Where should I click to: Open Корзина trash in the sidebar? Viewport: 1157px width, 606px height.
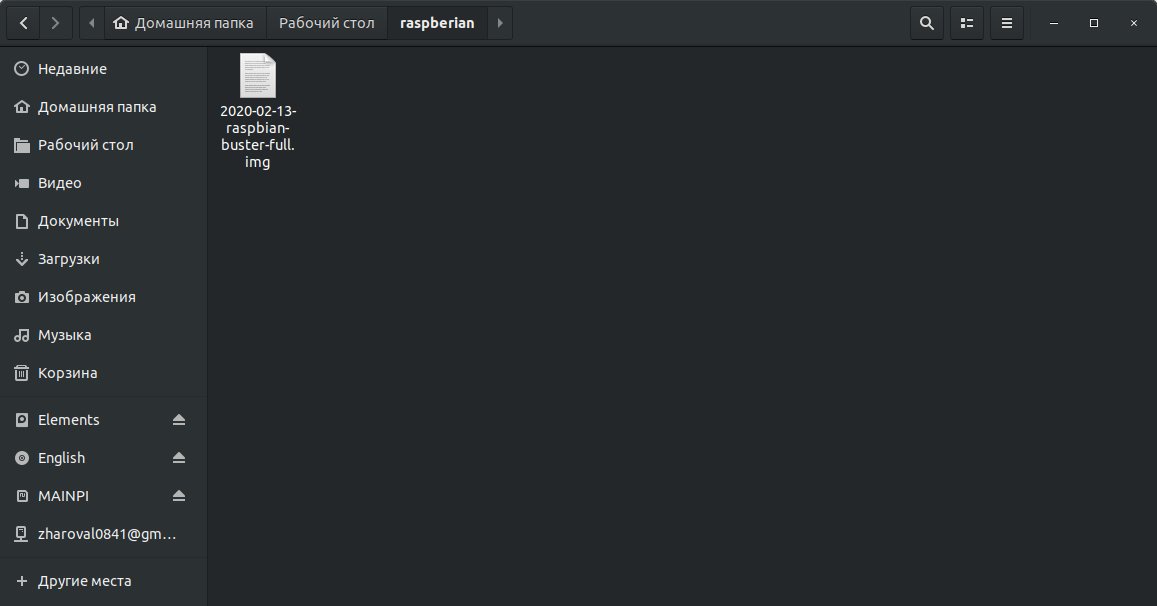103,373
